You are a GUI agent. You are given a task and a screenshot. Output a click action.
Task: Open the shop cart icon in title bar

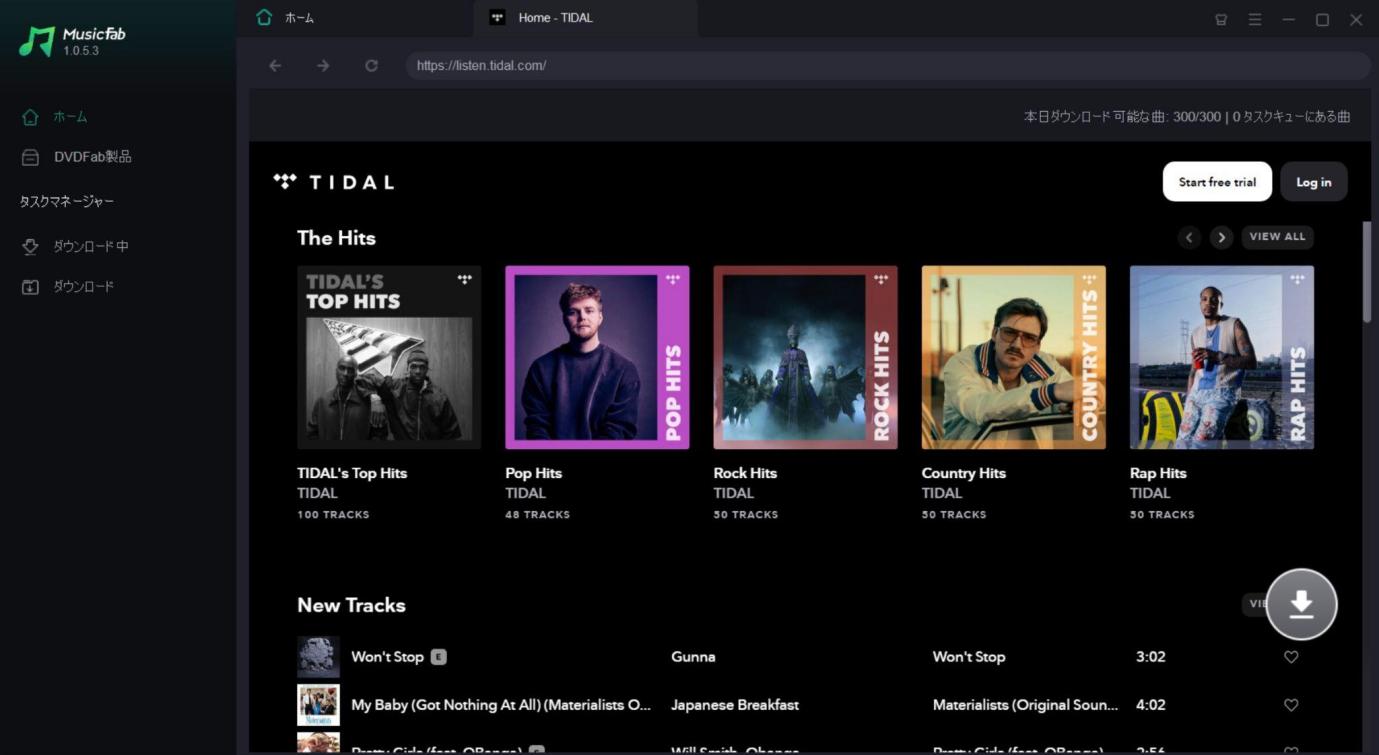point(1221,19)
